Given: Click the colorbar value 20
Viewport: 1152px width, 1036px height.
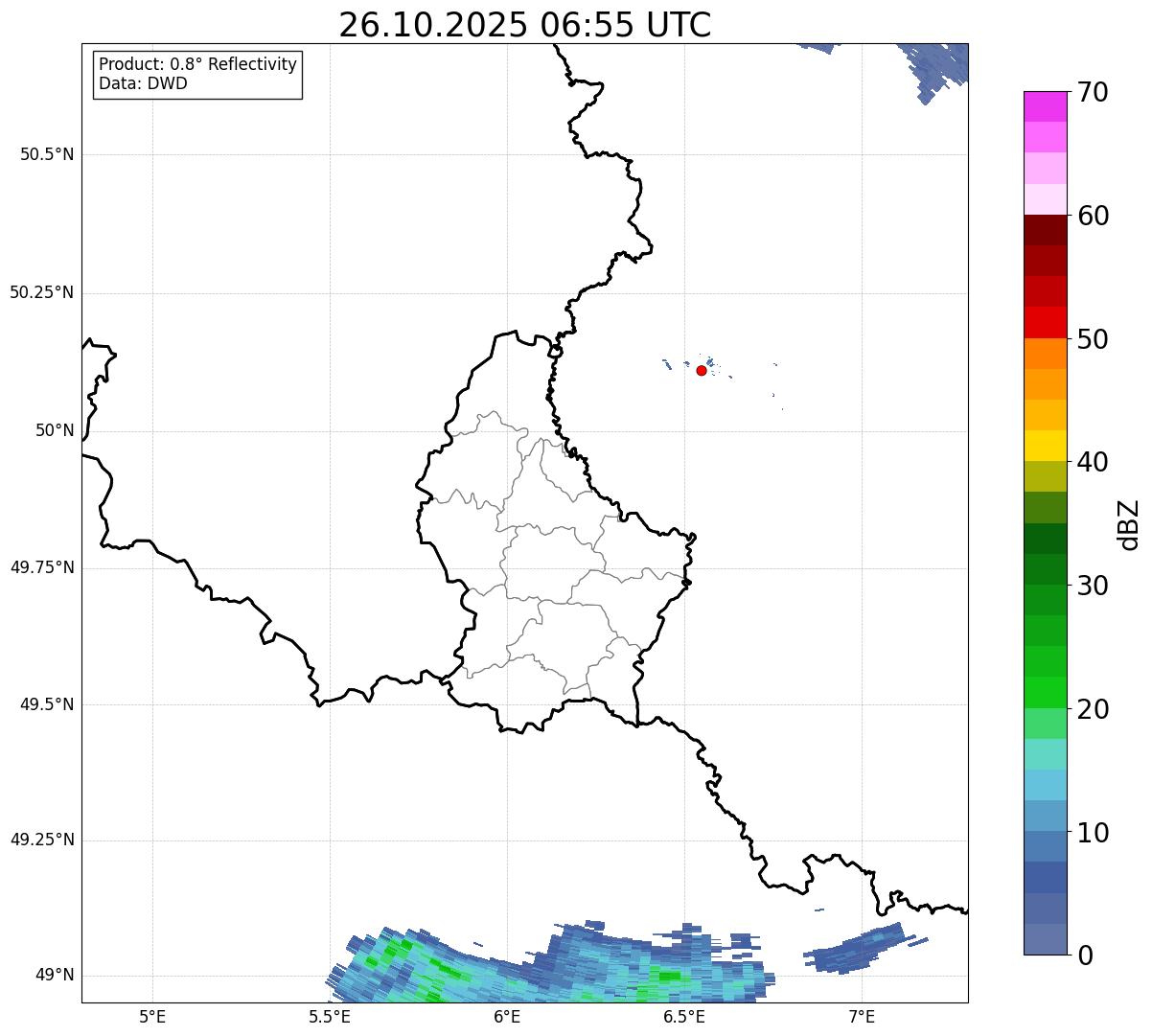Looking at the screenshot, I should click(1093, 709).
